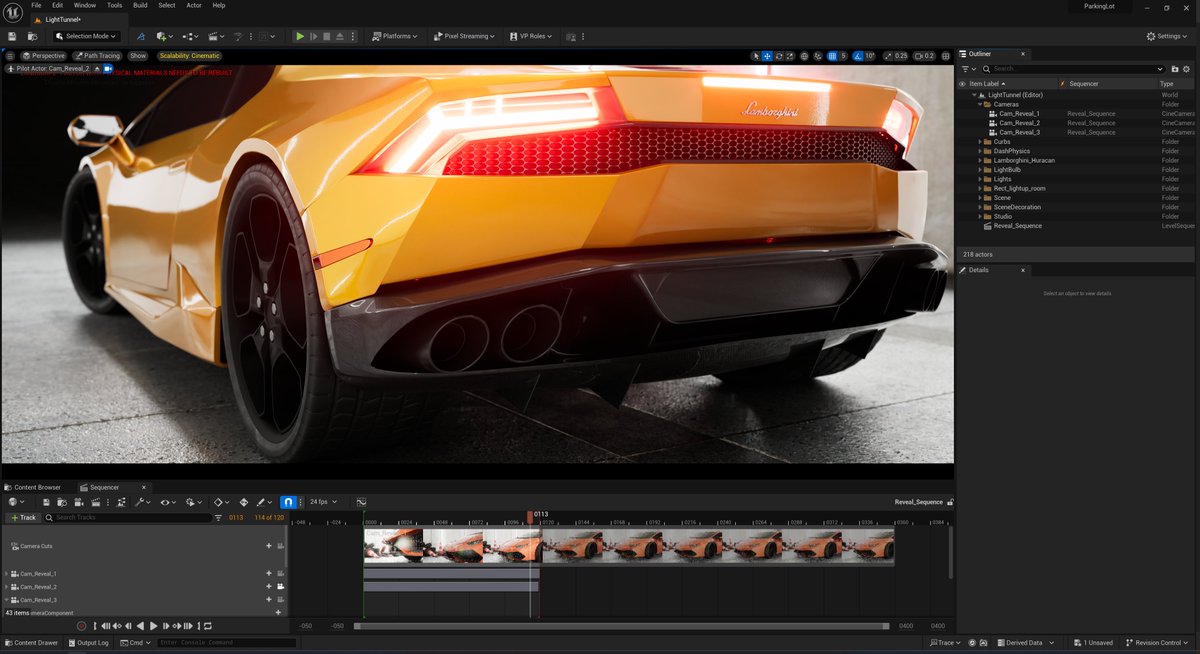Viewport: 1200px width, 654px height.
Task: Open the grid snap value 5 menu
Action: coord(844,56)
